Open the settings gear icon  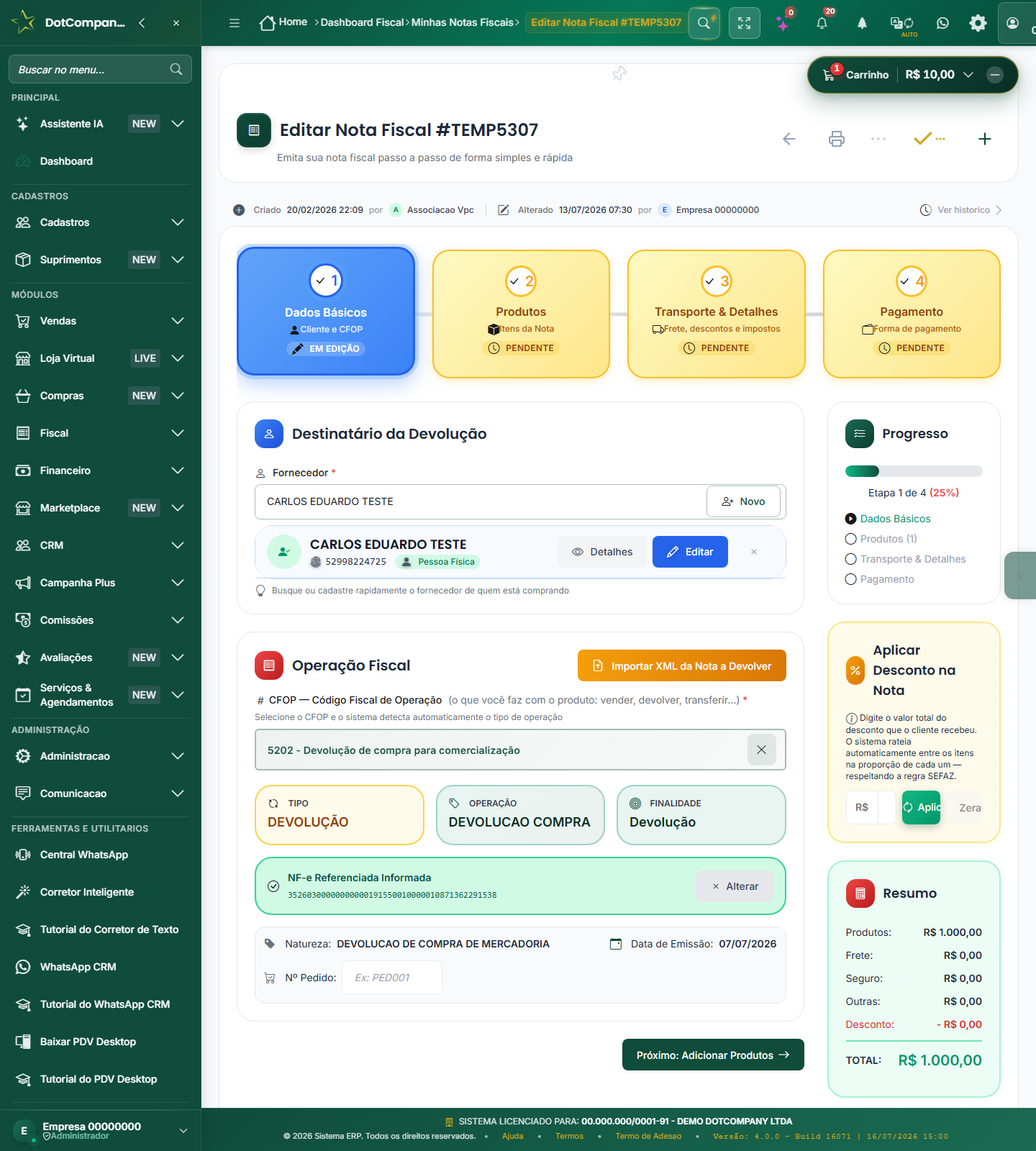tap(978, 23)
